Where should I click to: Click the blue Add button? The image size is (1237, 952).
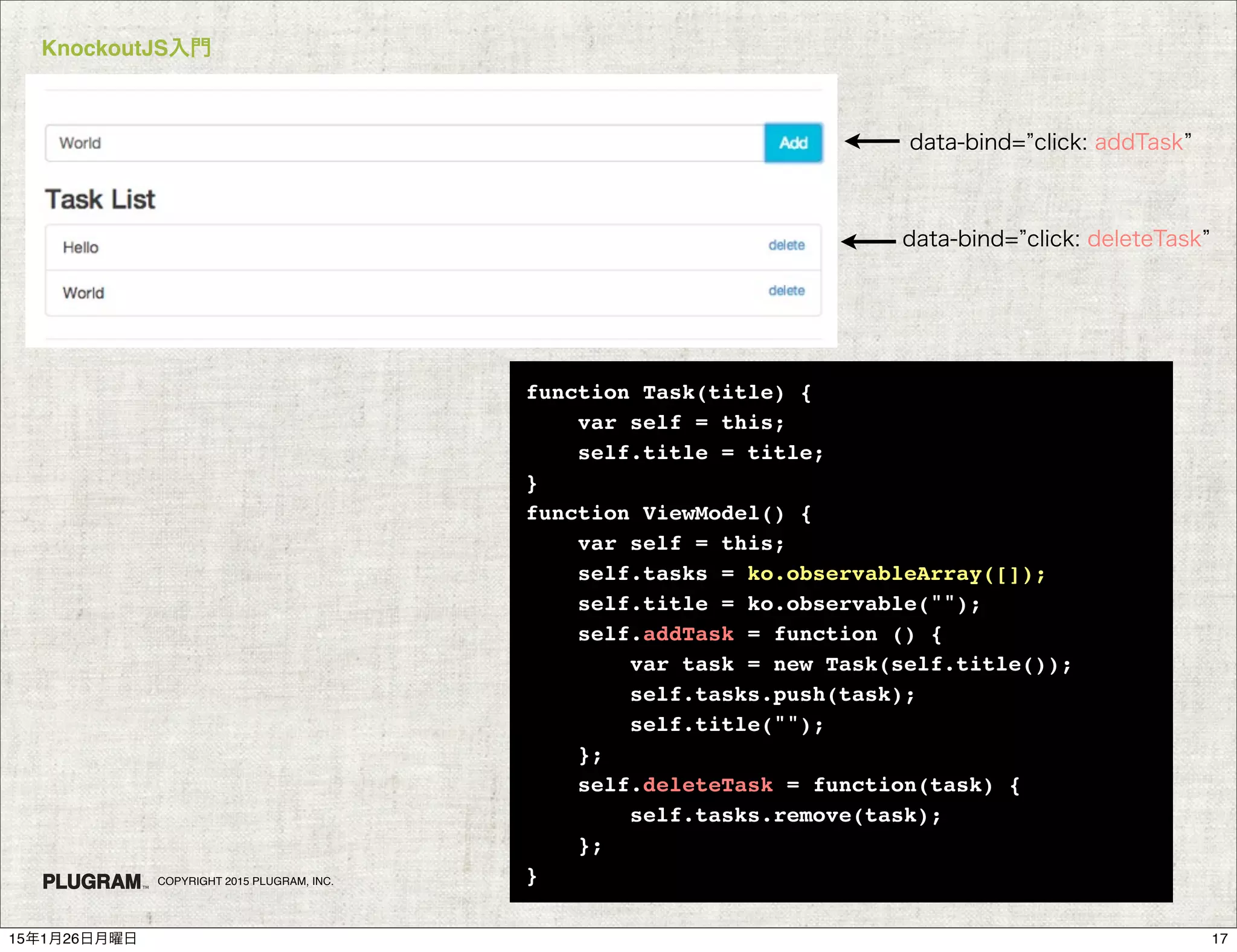coord(792,143)
